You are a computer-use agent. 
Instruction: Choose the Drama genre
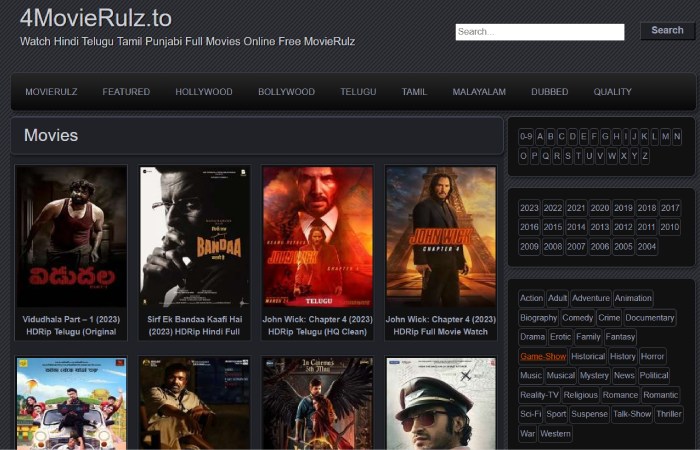(x=532, y=337)
